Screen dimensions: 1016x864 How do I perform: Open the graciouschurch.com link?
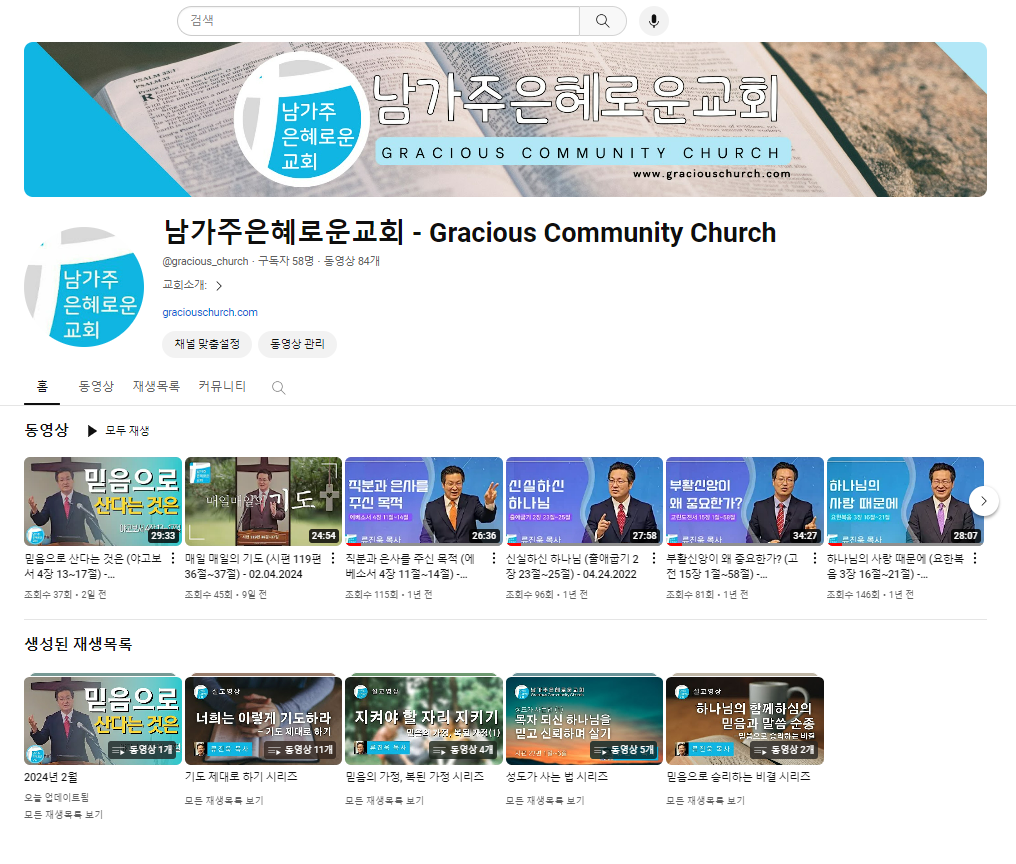pos(210,312)
